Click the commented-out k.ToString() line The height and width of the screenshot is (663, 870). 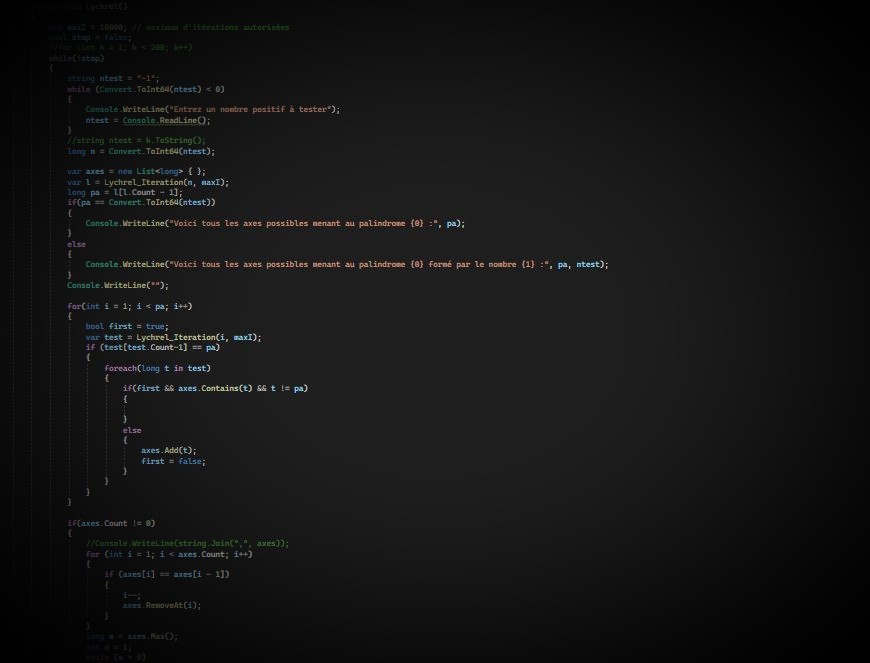click(136, 141)
